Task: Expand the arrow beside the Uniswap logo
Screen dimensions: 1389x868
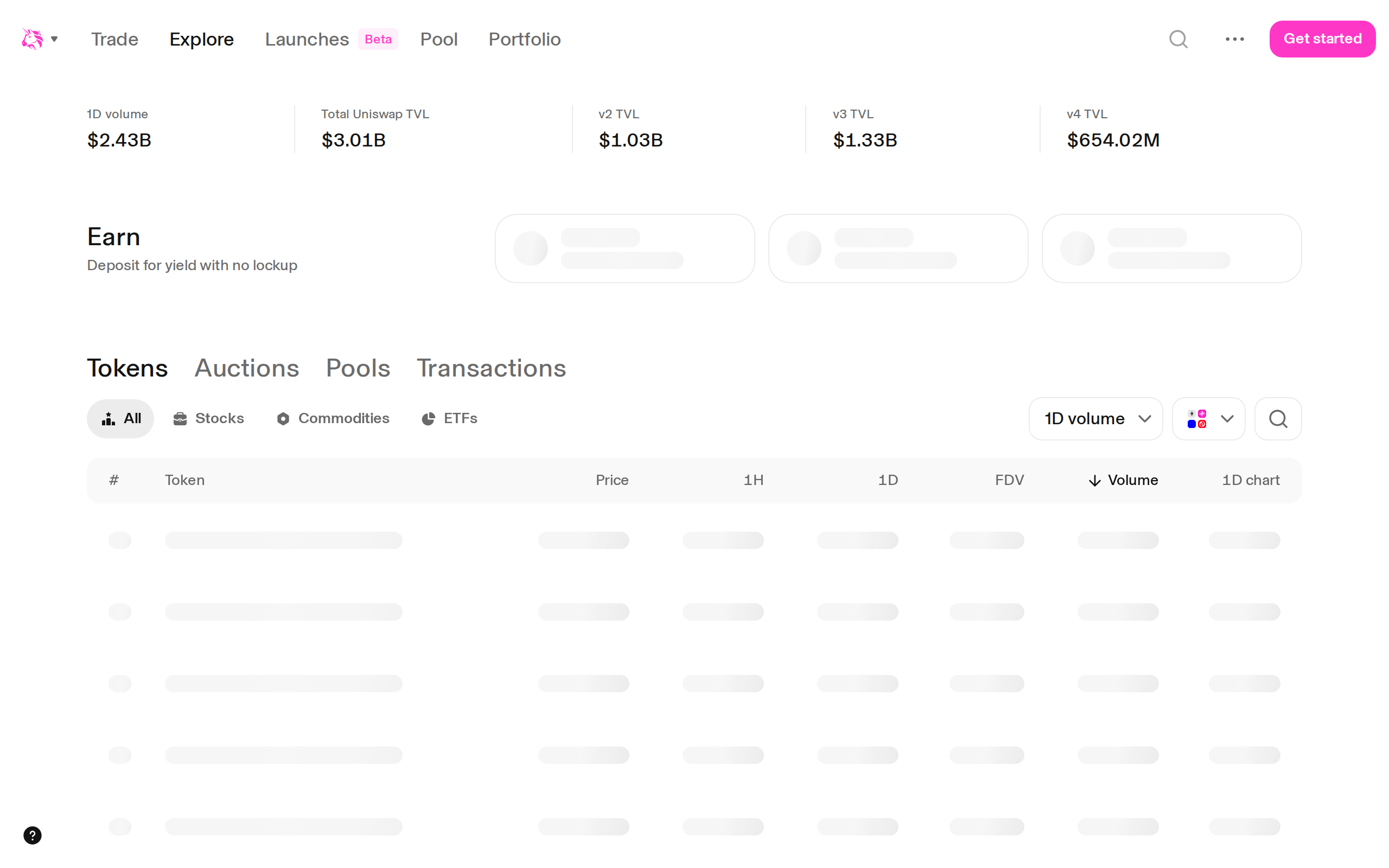Action: coord(54,39)
